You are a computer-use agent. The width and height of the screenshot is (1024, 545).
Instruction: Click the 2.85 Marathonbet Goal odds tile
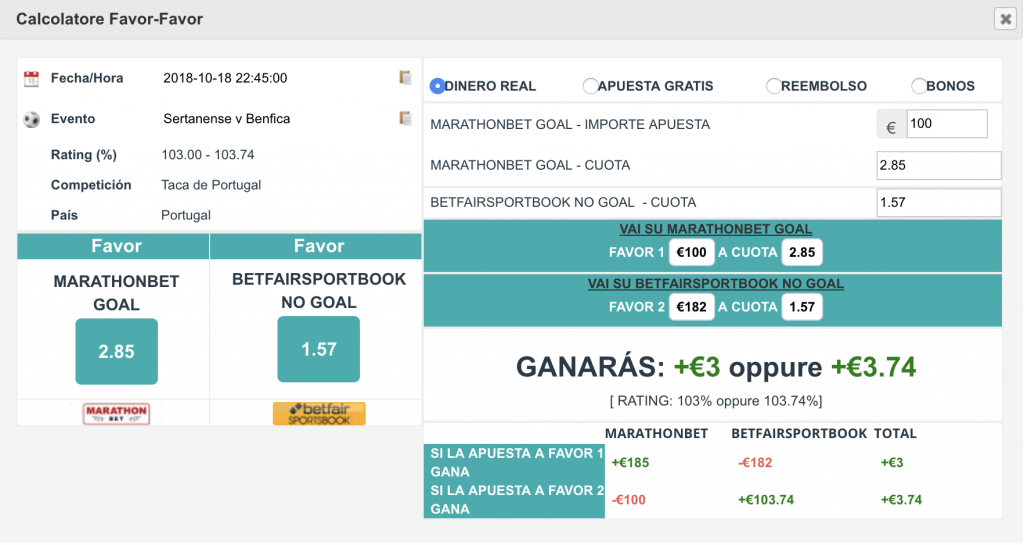pos(116,351)
